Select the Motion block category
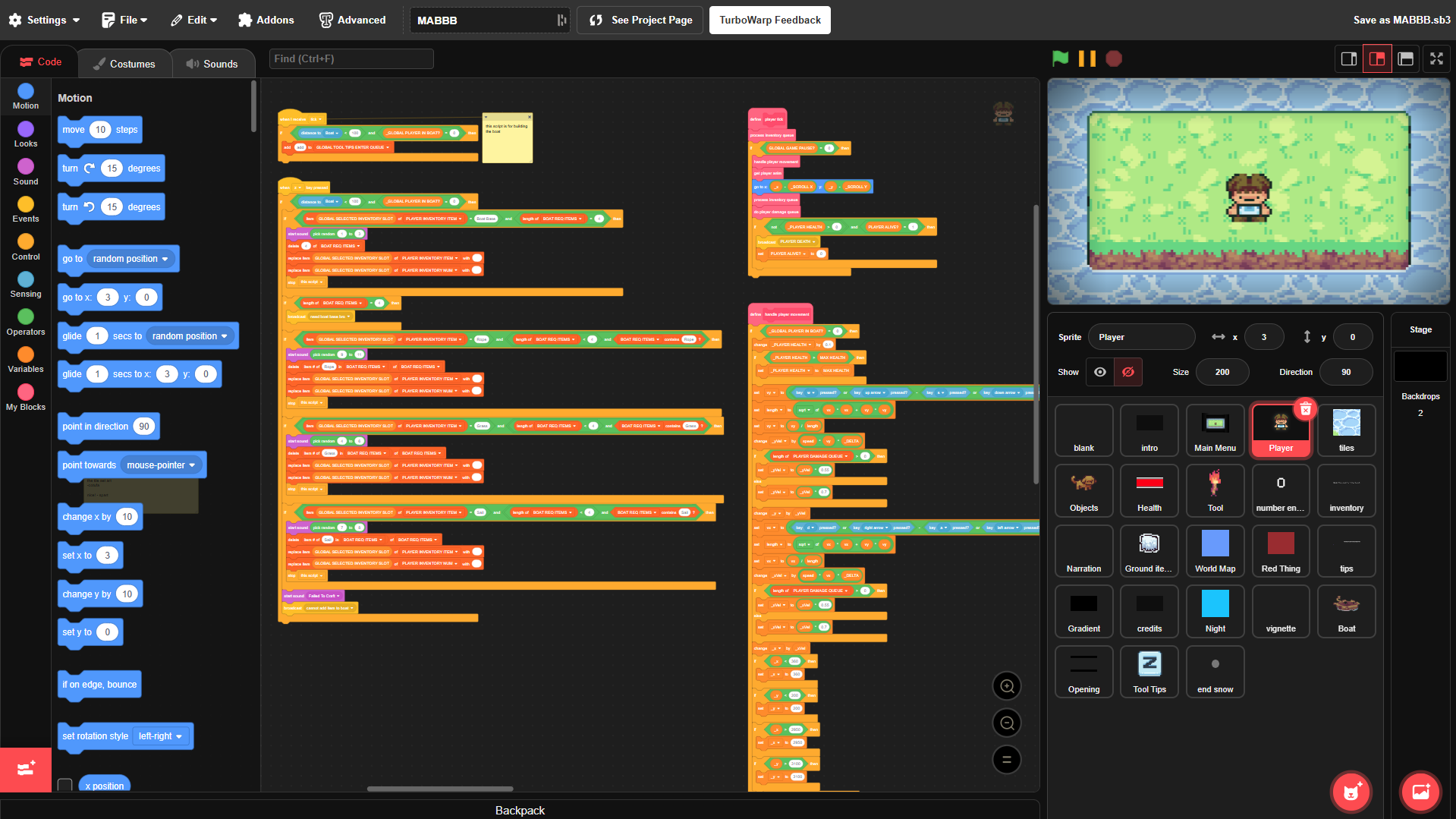This screenshot has width=1456, height=819. coord(26,96)
